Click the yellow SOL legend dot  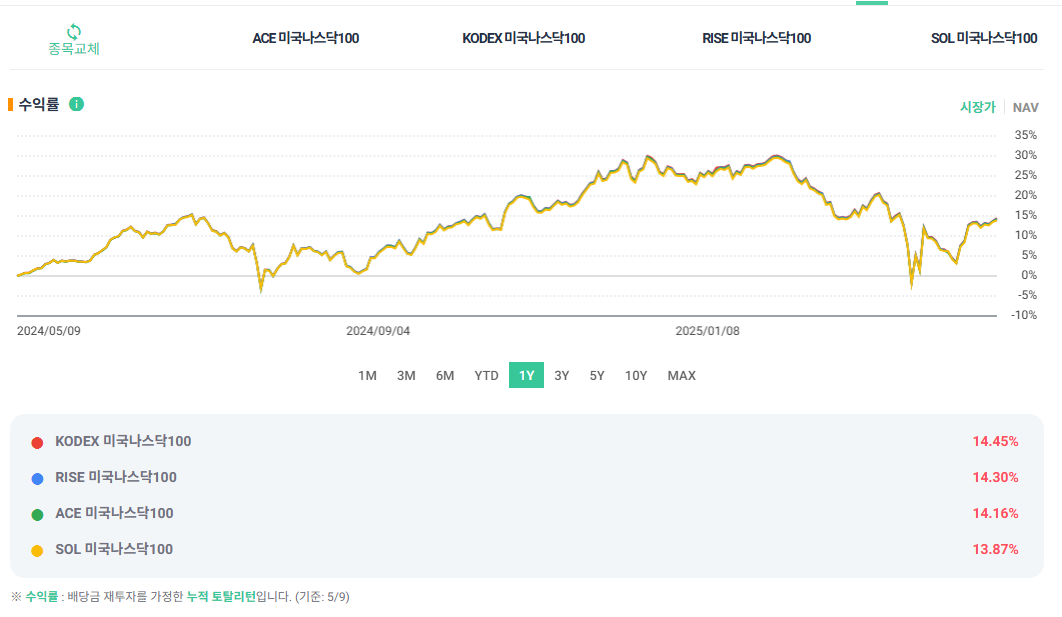37,551
